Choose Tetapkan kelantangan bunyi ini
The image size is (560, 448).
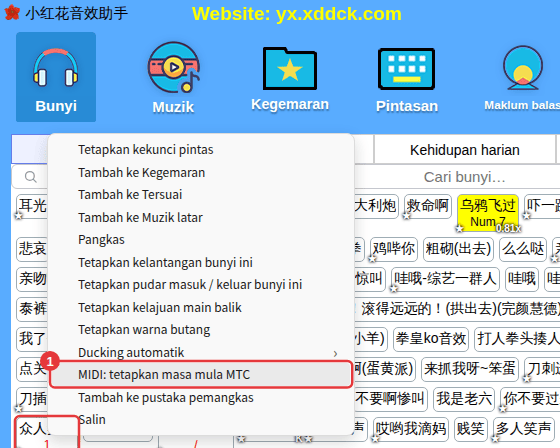coord(201,262)
